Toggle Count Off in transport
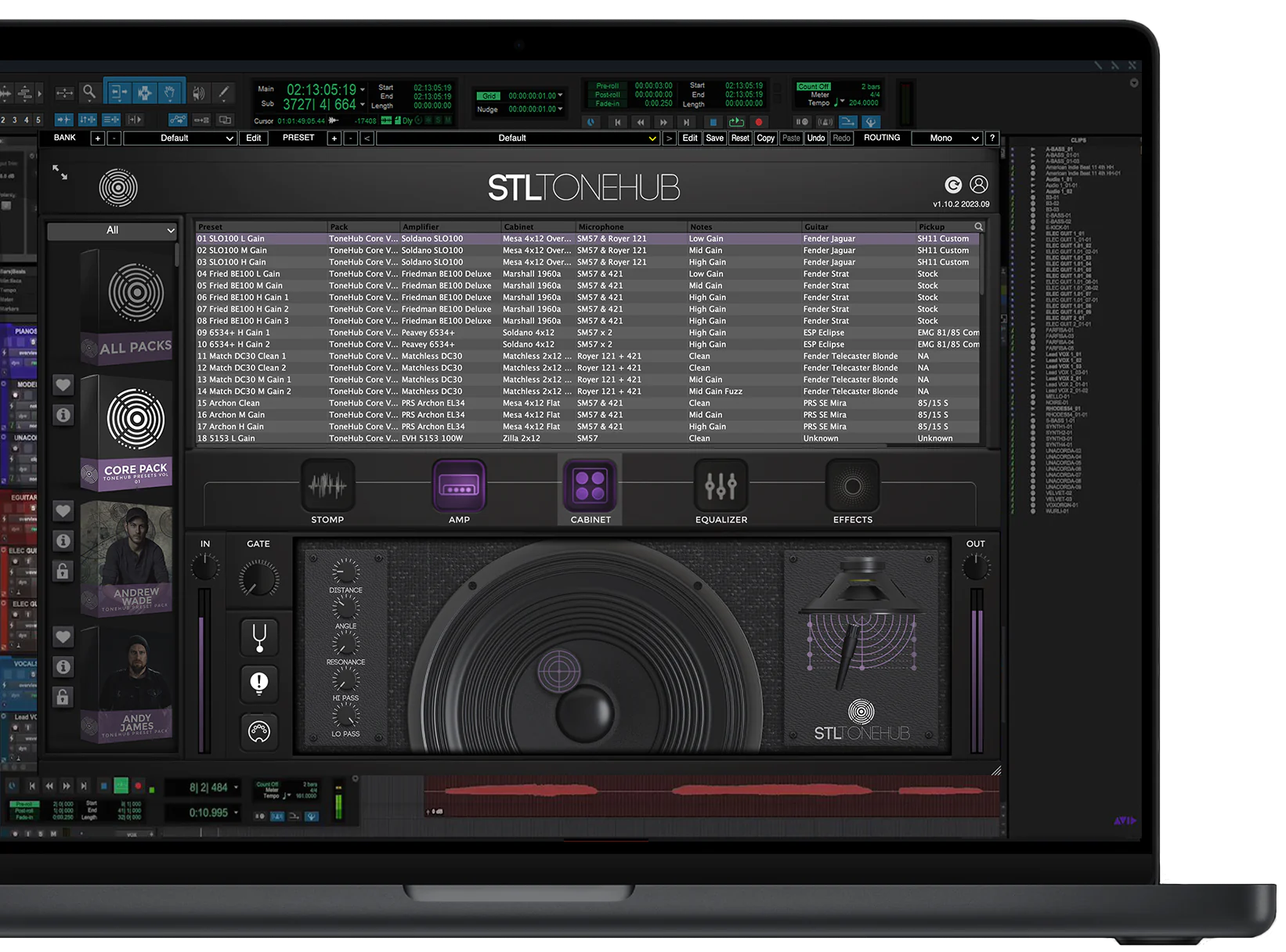This screenshot has width=1286, height=952. 814,87
